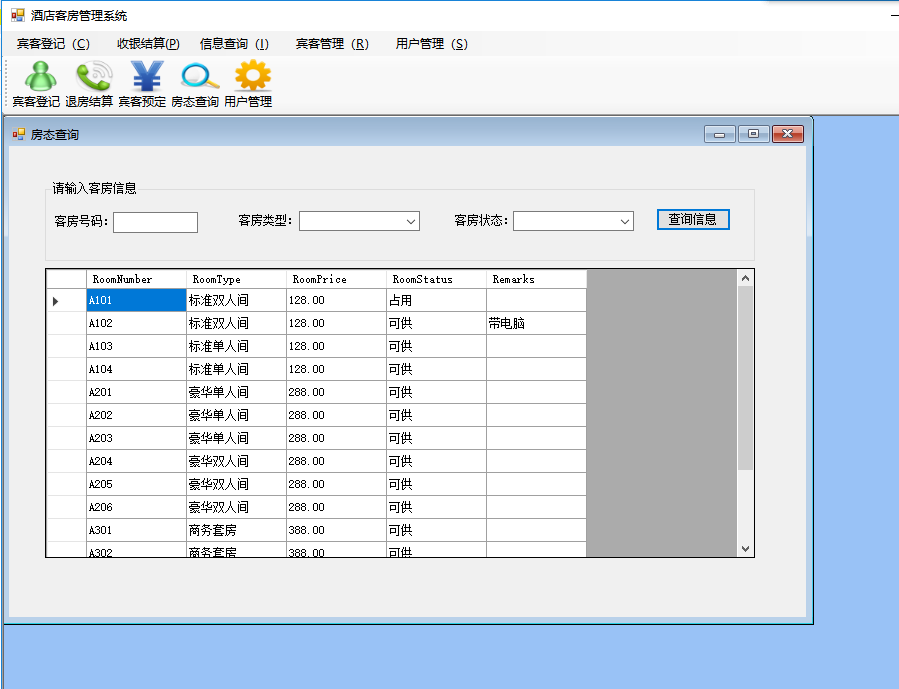899x689 pixels.
Task: Click the Remarks column header
Action: [537, 279]
